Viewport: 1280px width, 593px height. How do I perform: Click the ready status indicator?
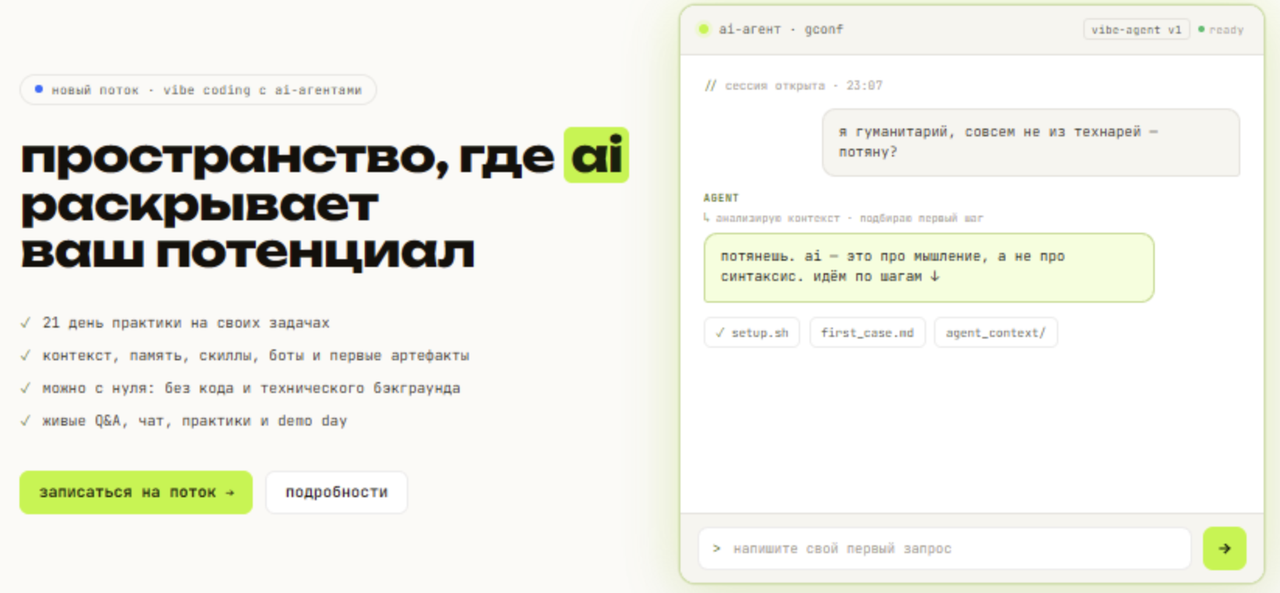(x=1221, y=30)
